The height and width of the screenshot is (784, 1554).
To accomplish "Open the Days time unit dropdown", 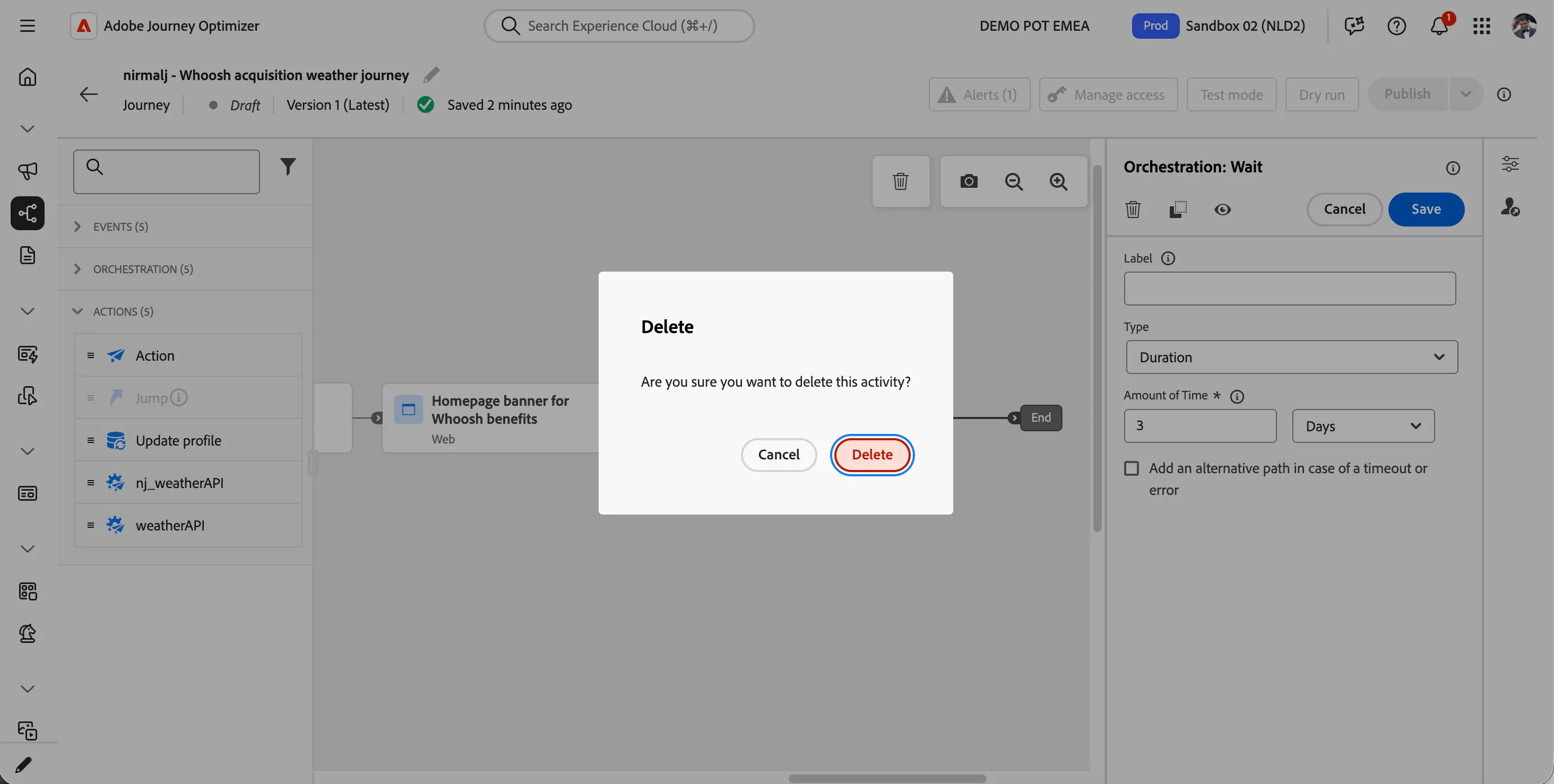I will click(x=1363, y=426).
